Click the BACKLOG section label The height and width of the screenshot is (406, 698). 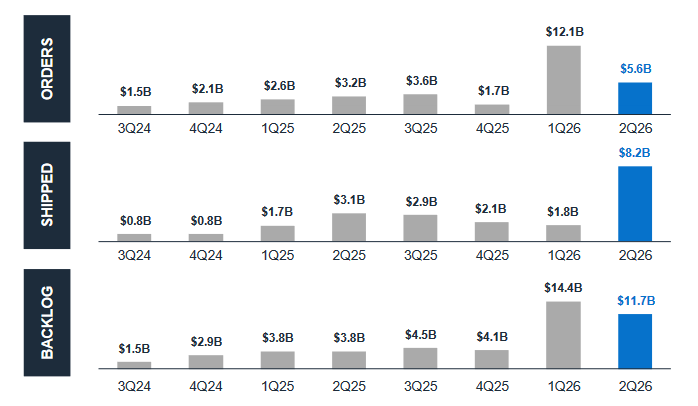(x=47, y=322)
